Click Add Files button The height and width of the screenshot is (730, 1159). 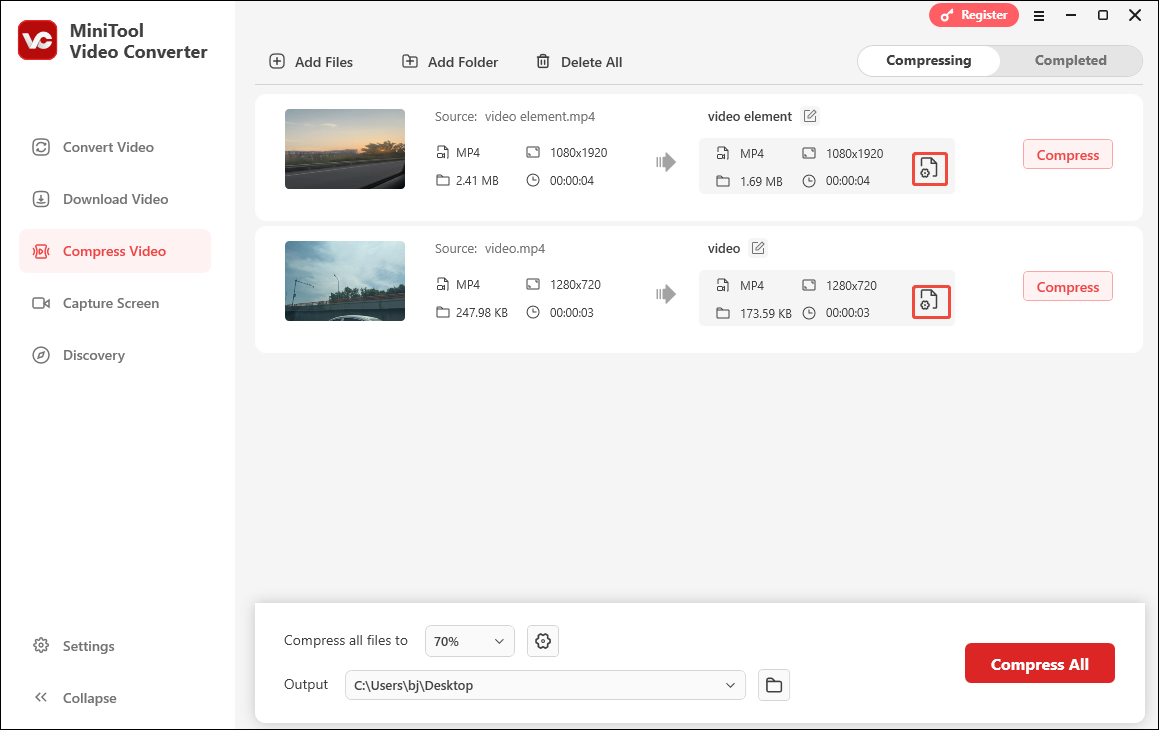coord(310,62)
